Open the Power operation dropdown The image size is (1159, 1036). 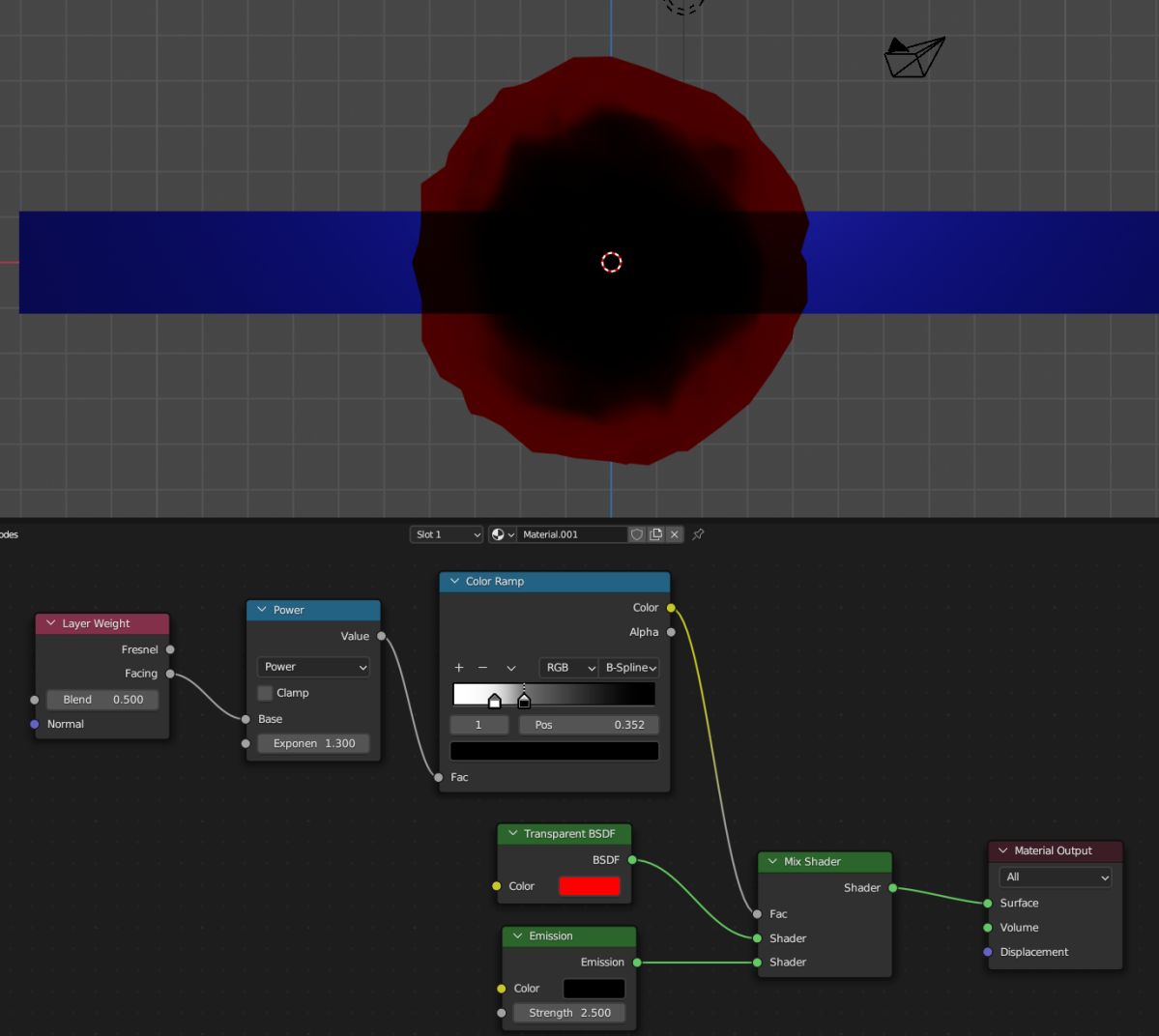(313, 667)
